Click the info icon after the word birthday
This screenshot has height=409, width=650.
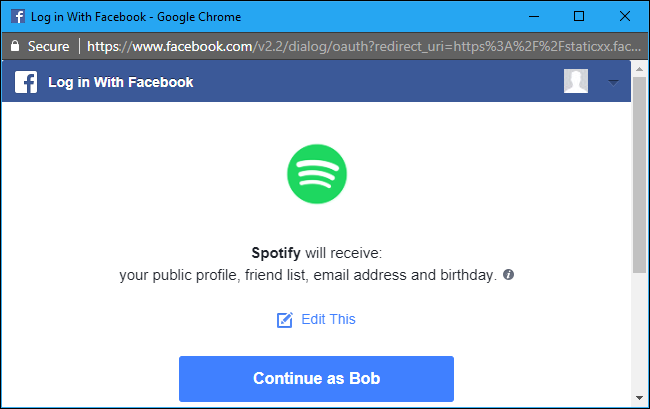point(508,274)
